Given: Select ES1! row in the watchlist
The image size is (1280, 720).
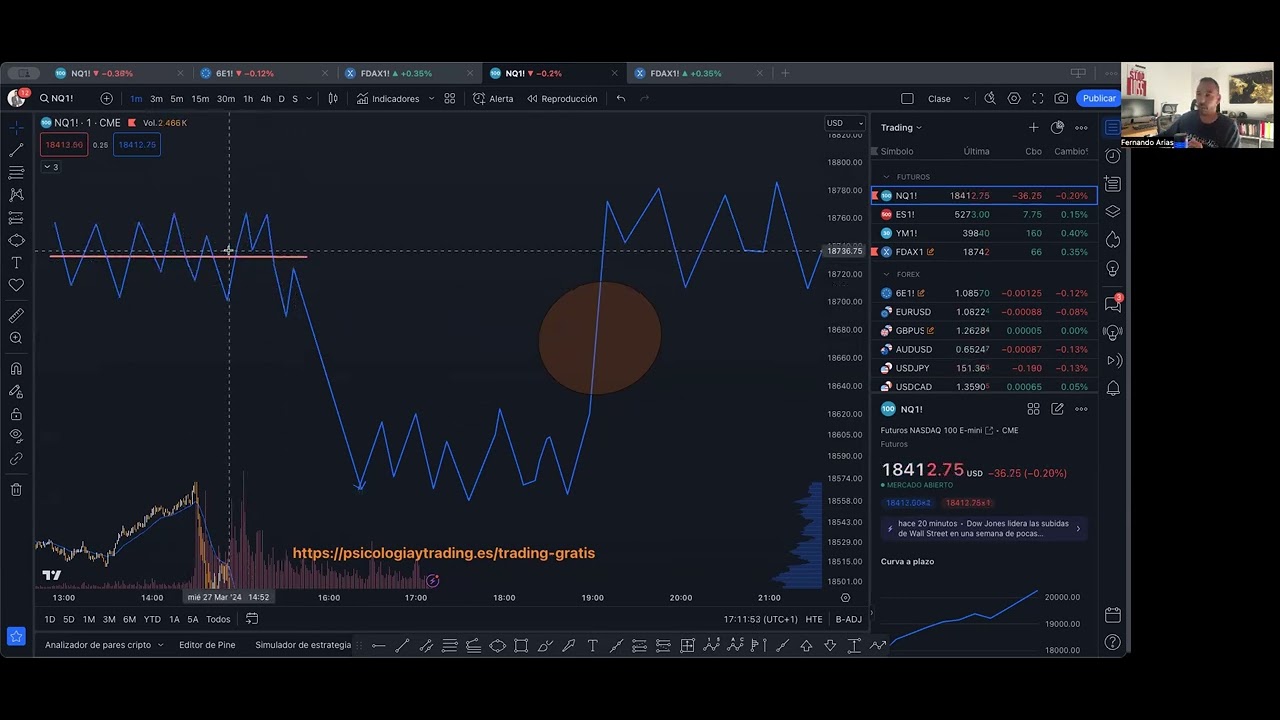Looking at the screenshot, I should coord(984,214).
